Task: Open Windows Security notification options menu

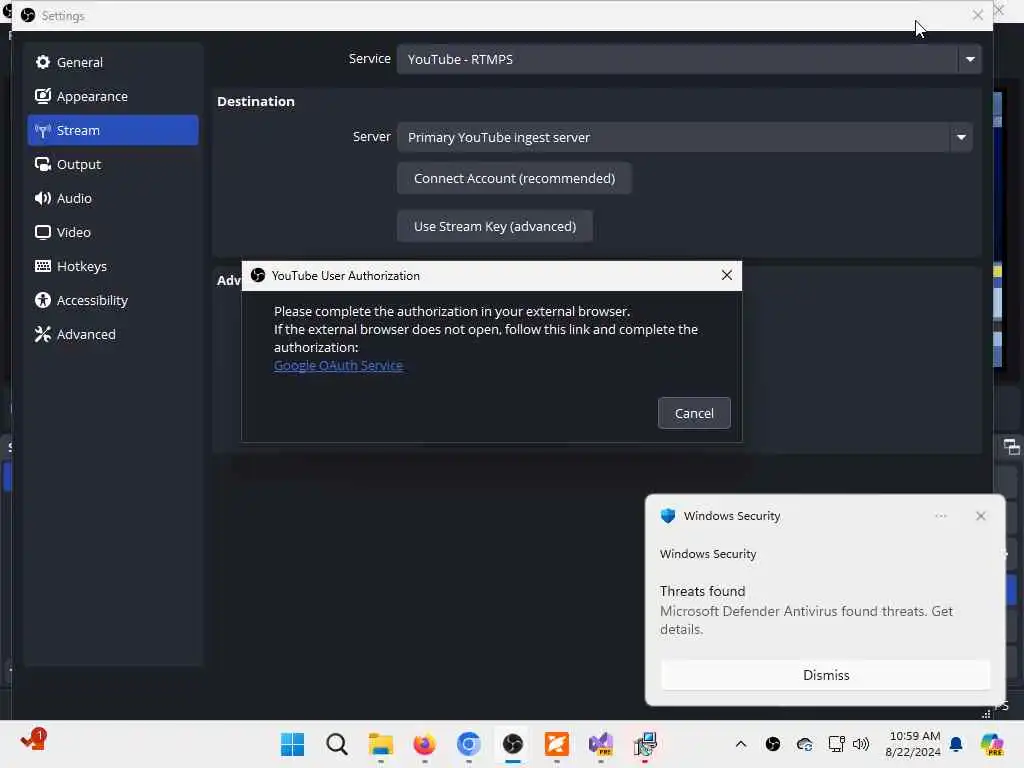Action: point(940,516)
